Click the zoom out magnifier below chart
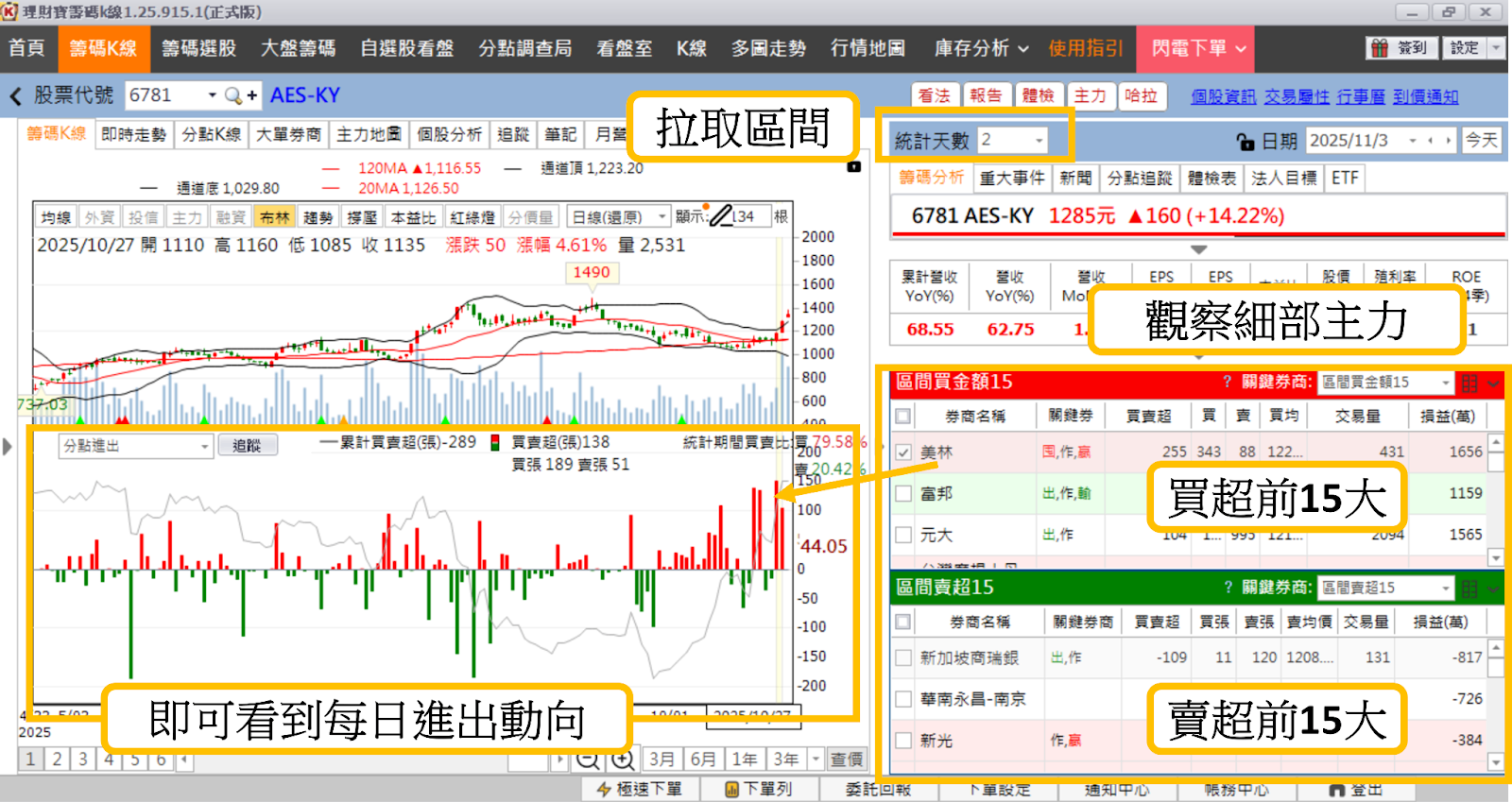1512x802 pixels. tap(588, 759)
